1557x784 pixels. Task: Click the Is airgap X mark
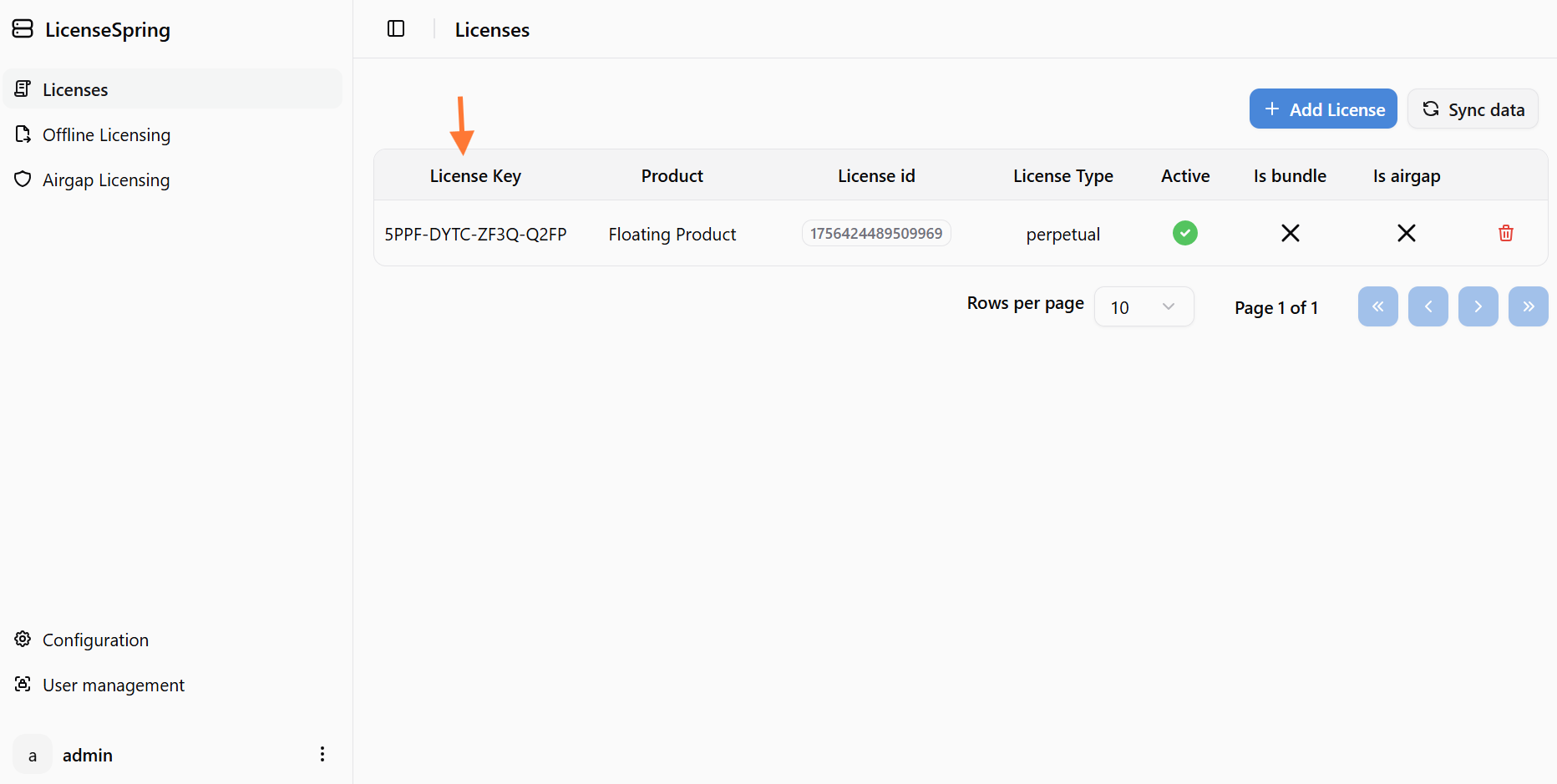point(1406,233)
